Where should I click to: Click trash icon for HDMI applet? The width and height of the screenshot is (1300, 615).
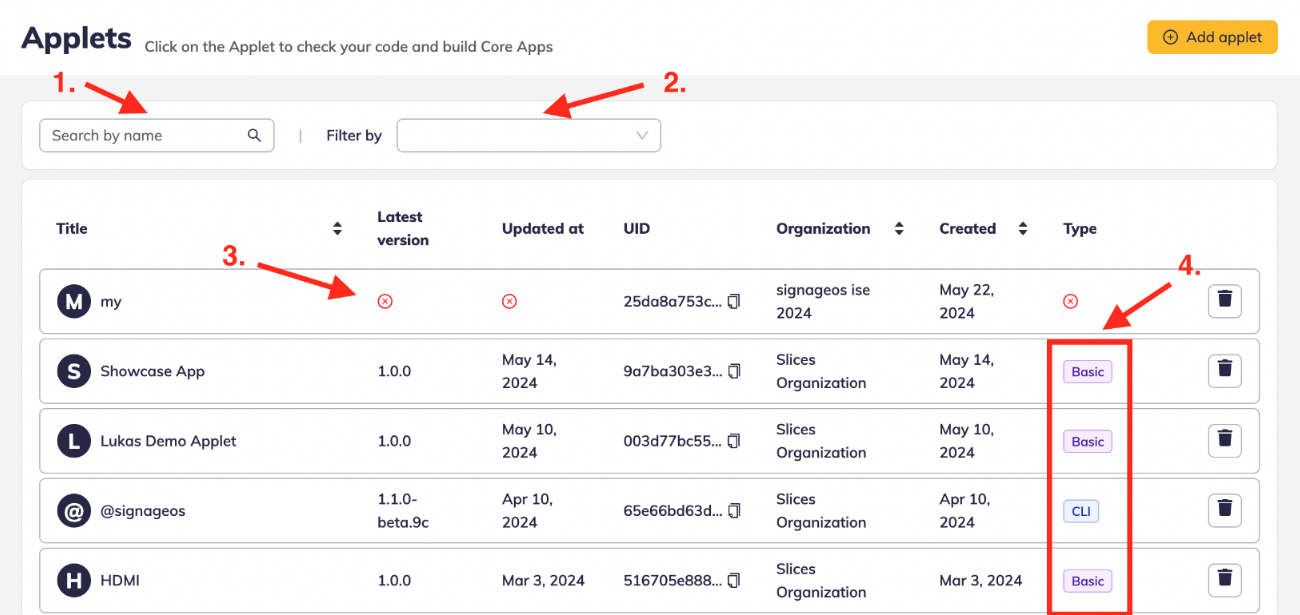pos(1224,580)
